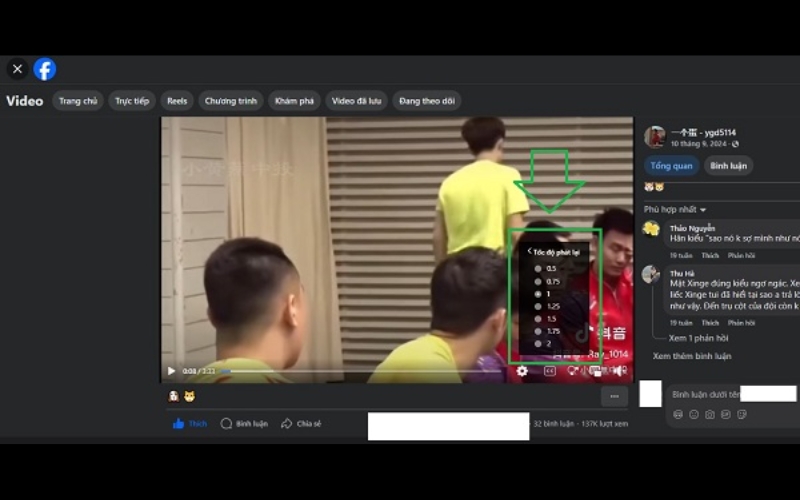
Task: Play the video with the play button
Action: pos(171,371)
